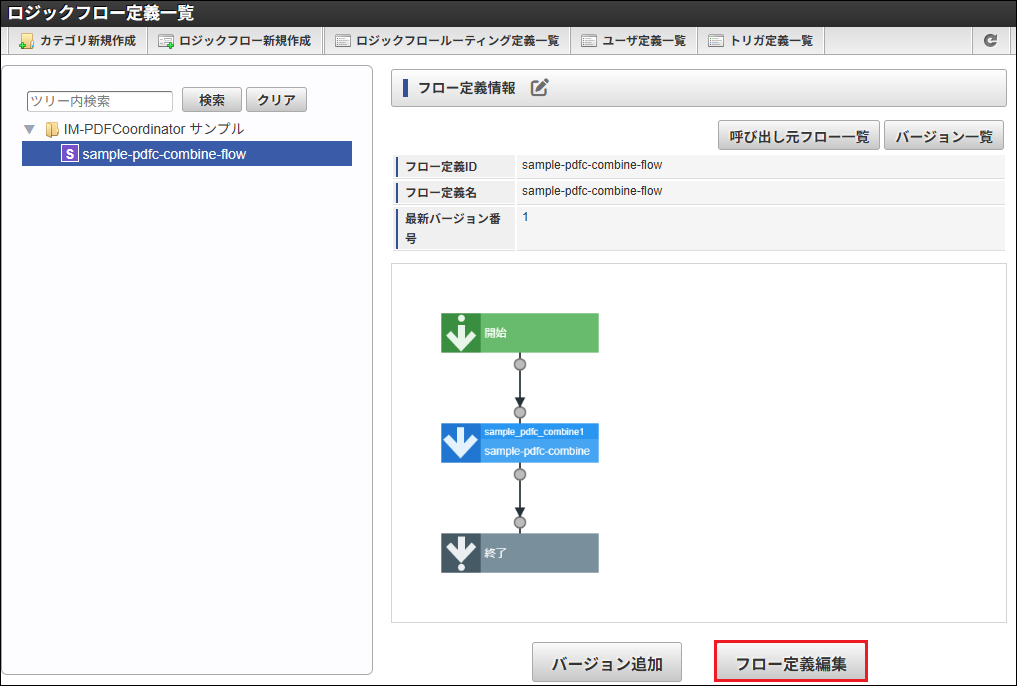The image size is (1017, 686).
Task: Click the トリガ定義一覧 list icon
Action: pos(716,41)
